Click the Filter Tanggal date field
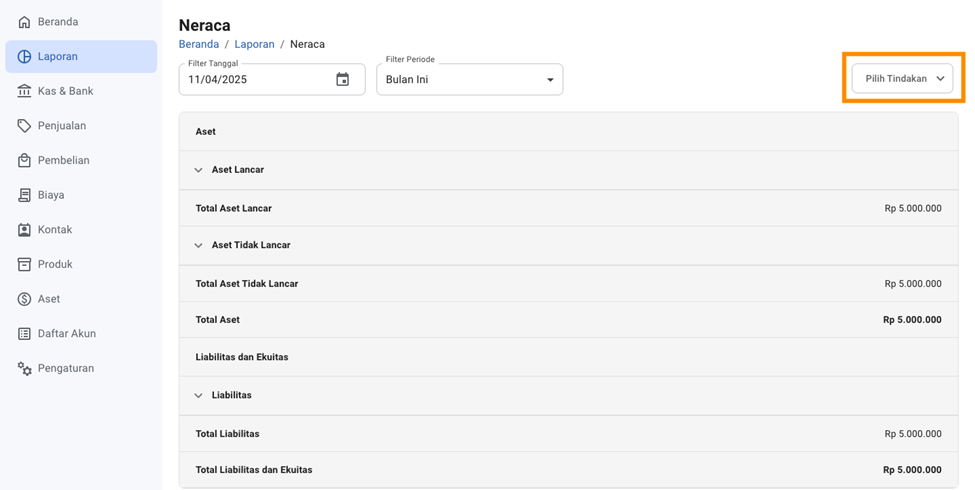 click(x=255, y=80)
